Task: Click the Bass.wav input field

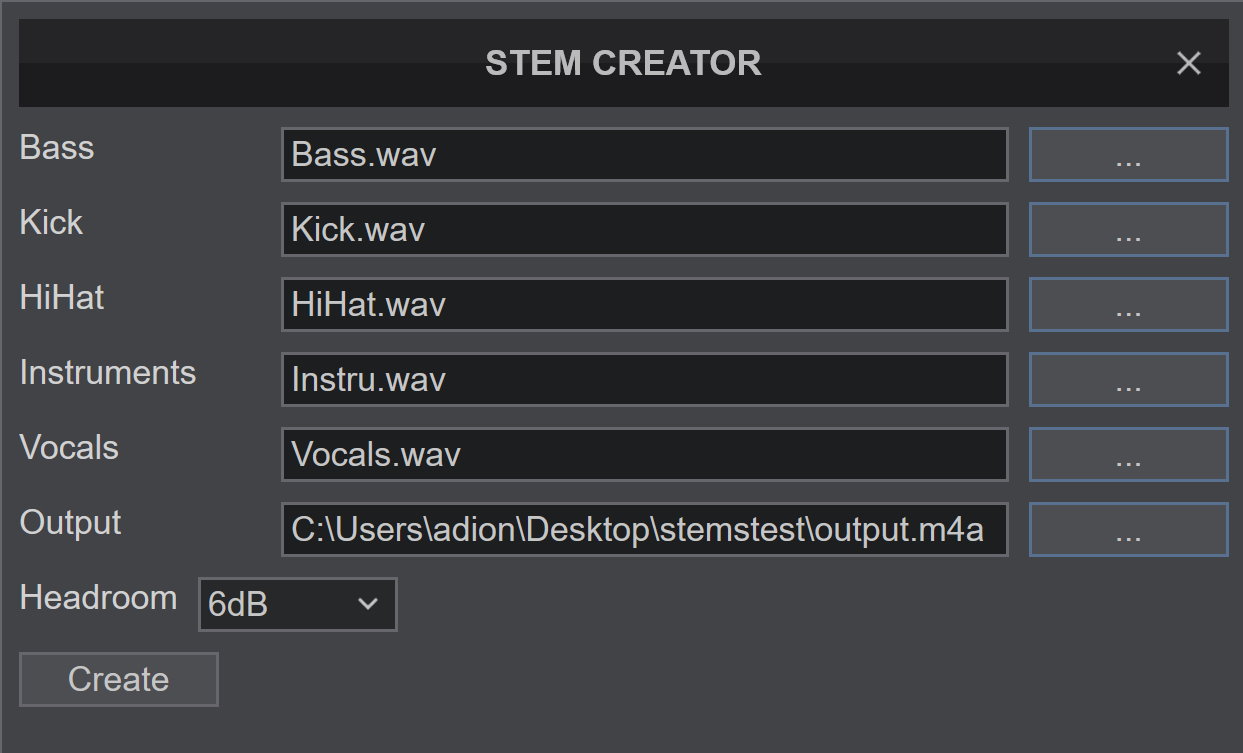Action: 644,155
